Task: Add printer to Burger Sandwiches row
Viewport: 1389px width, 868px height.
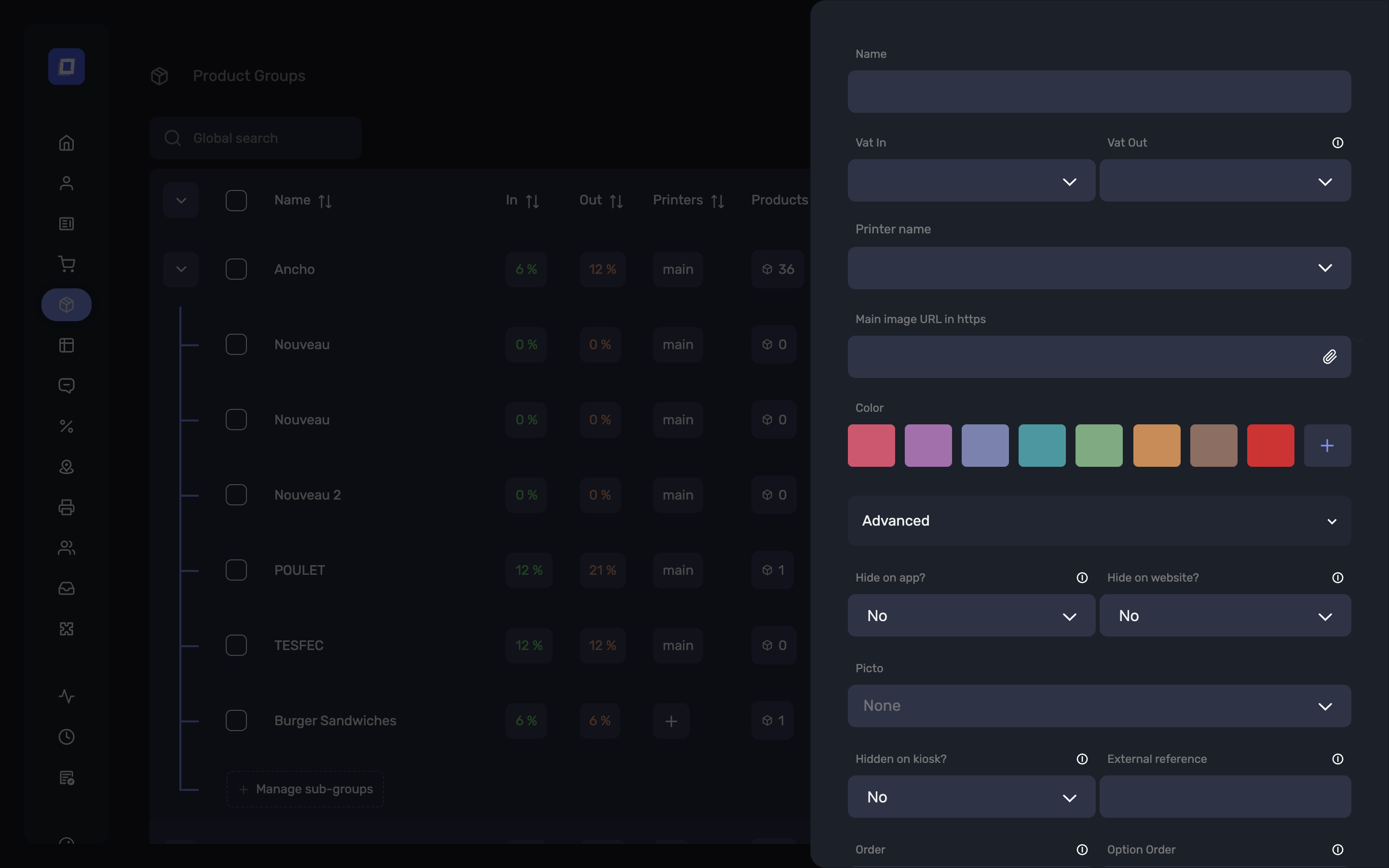Action: [671, 720]
